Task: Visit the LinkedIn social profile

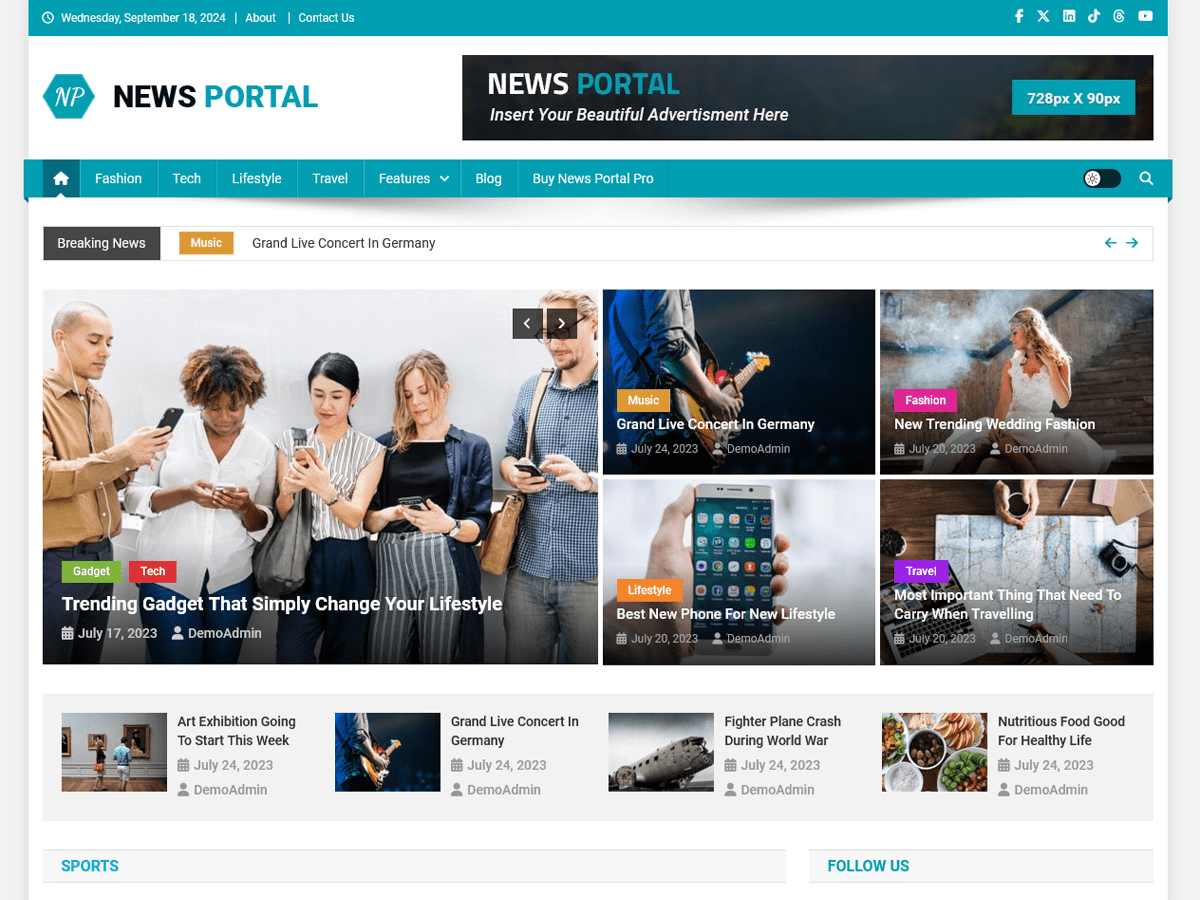Action: coord(1068,16)
